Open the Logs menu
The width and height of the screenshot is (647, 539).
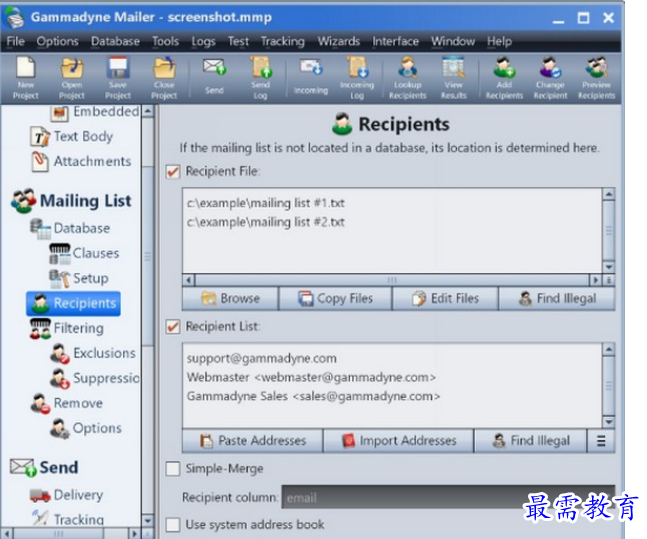click(x=203, y=41)
